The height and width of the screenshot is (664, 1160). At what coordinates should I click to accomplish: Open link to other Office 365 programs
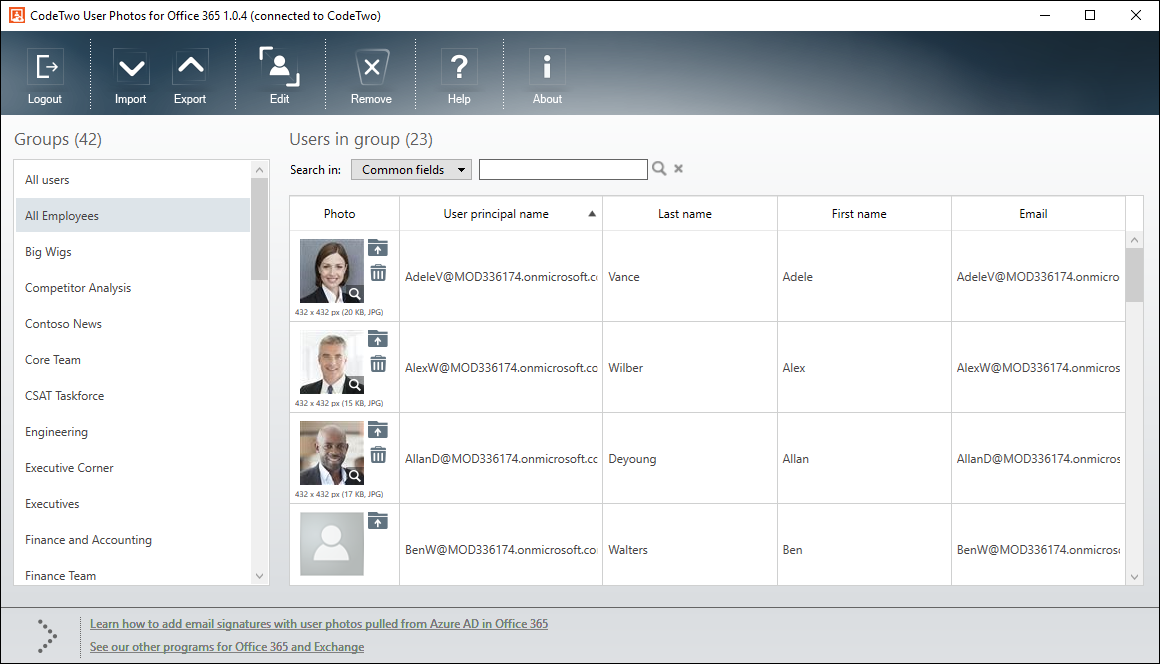point(227,646)
